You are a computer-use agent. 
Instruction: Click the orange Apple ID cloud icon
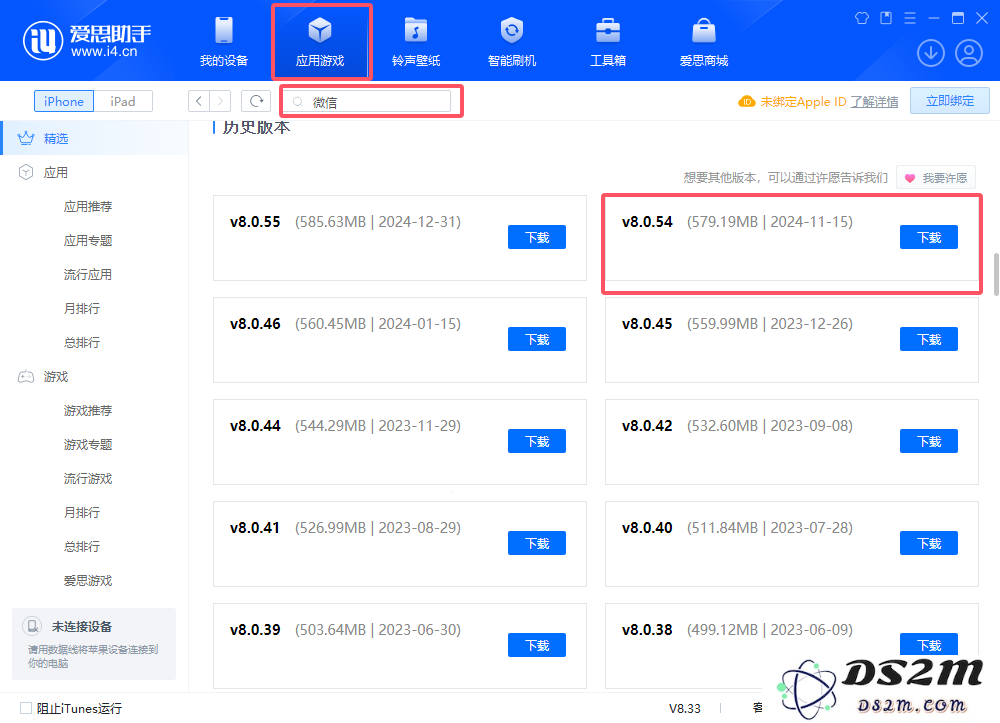pos(746,101)
